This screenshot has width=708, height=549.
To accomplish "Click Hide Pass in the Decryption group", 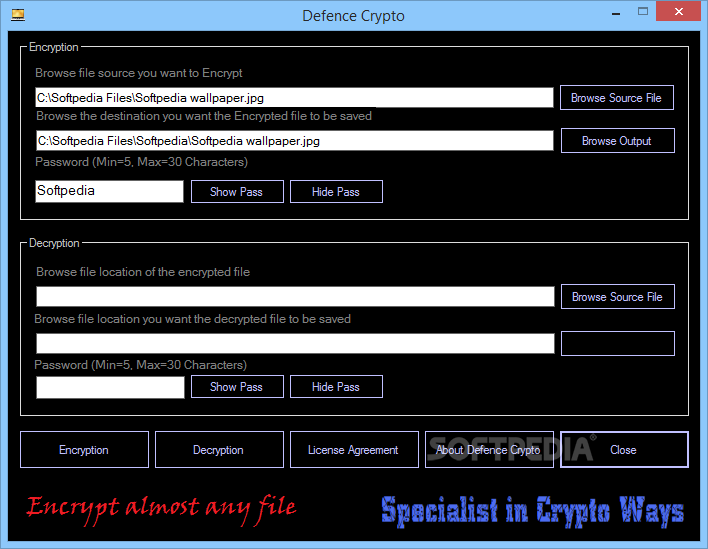I will (336, 386).
